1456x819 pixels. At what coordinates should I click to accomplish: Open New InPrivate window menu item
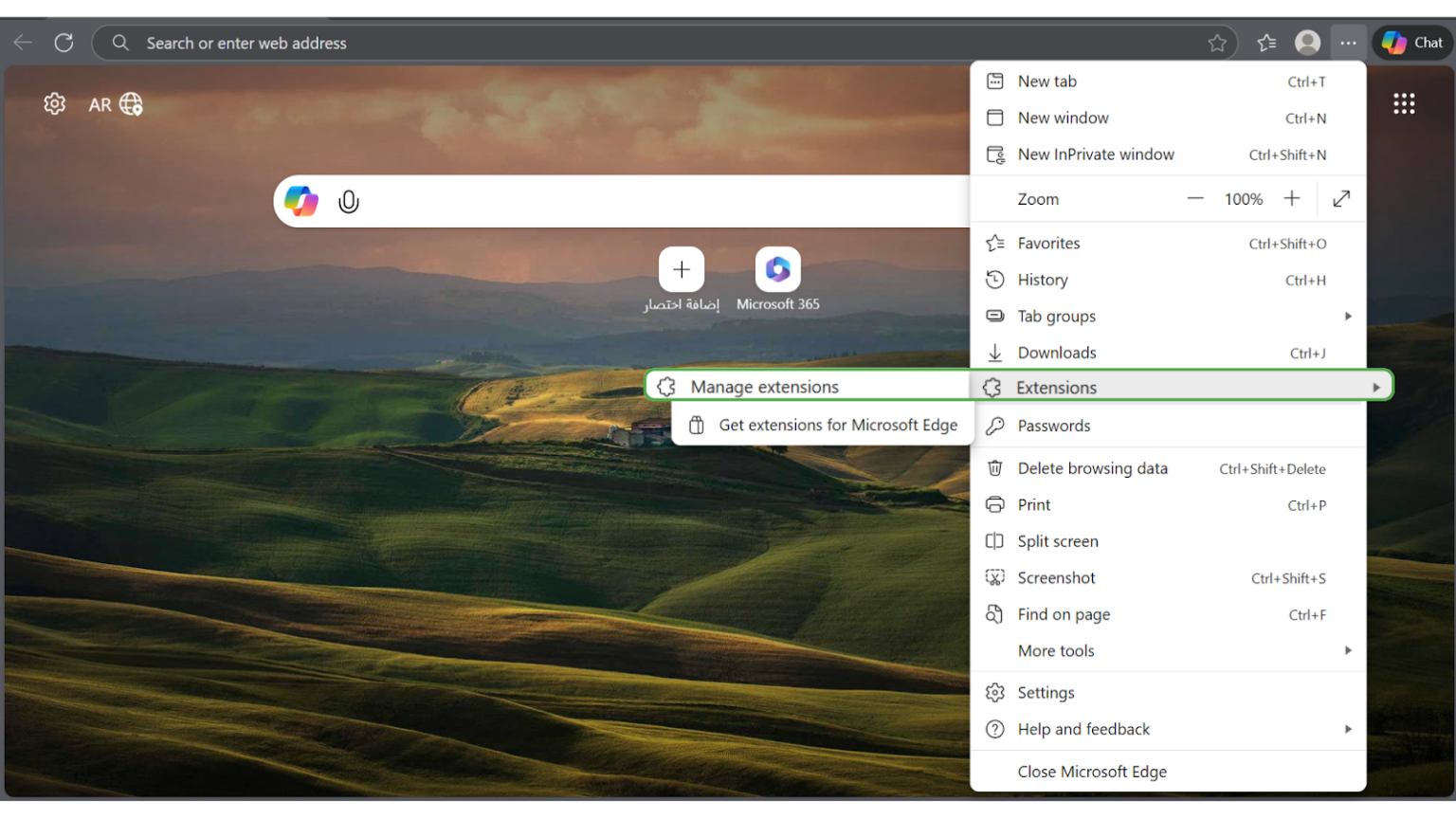coord(1169,155)
